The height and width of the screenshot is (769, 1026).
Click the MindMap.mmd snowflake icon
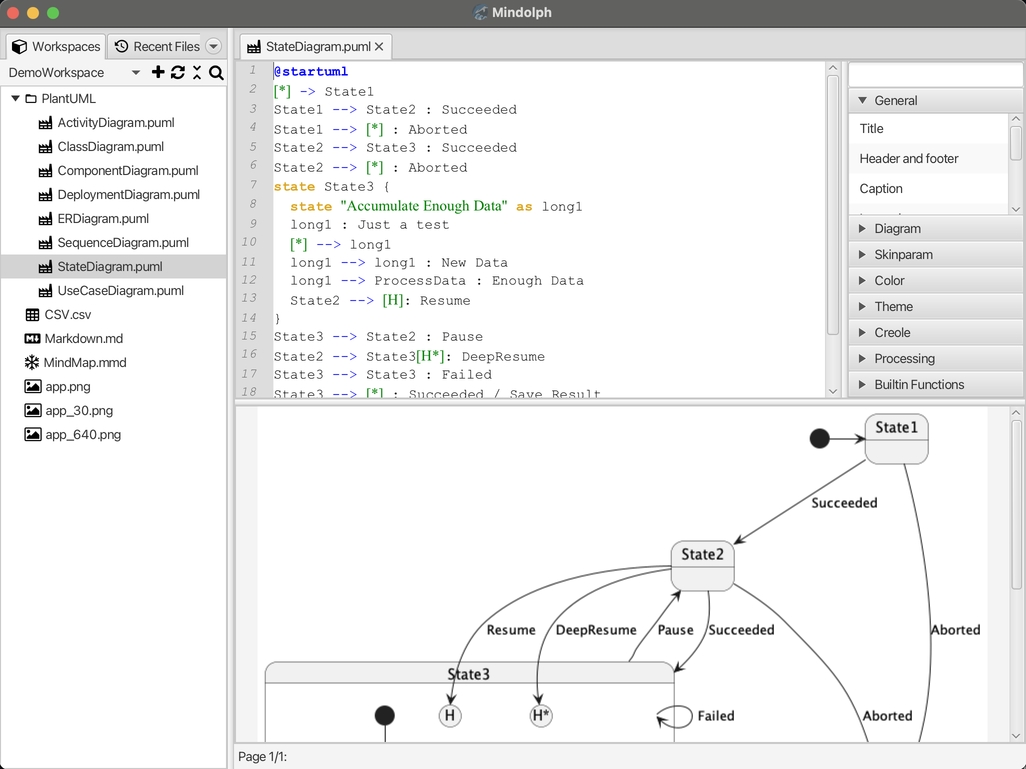31,363
